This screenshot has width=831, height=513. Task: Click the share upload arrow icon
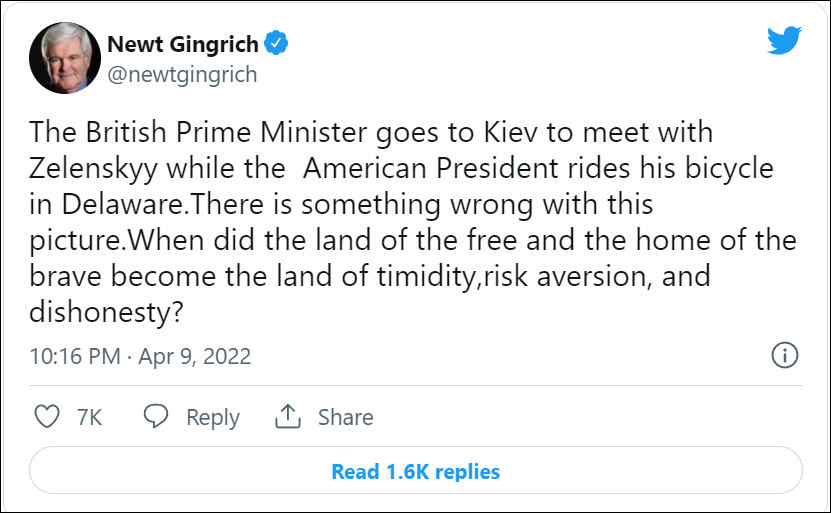pos(289,416)
